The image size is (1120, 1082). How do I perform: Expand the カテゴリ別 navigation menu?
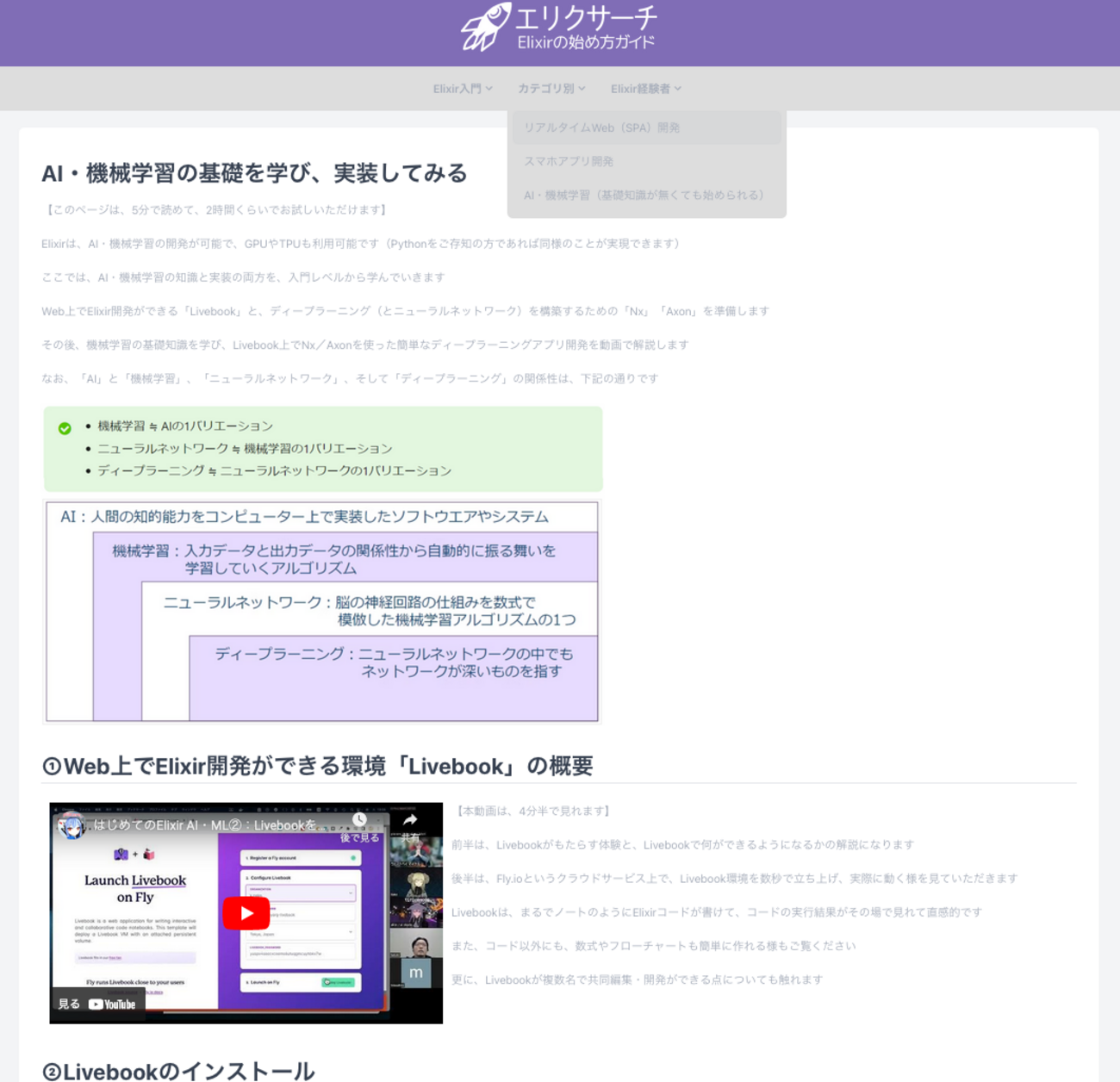(x=551, y=89)
